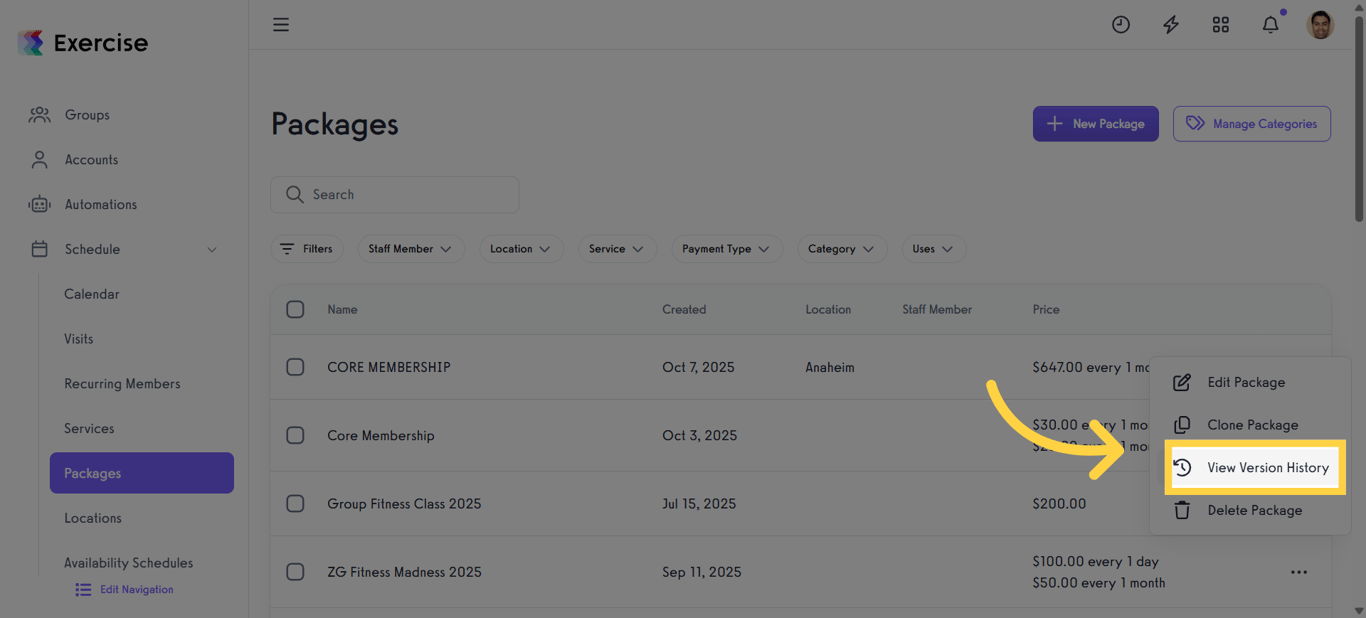Select the Groups icon in sidebar
Image resolution: width=1366 pixels, height=618 pixels.
[x=39, y=114]
